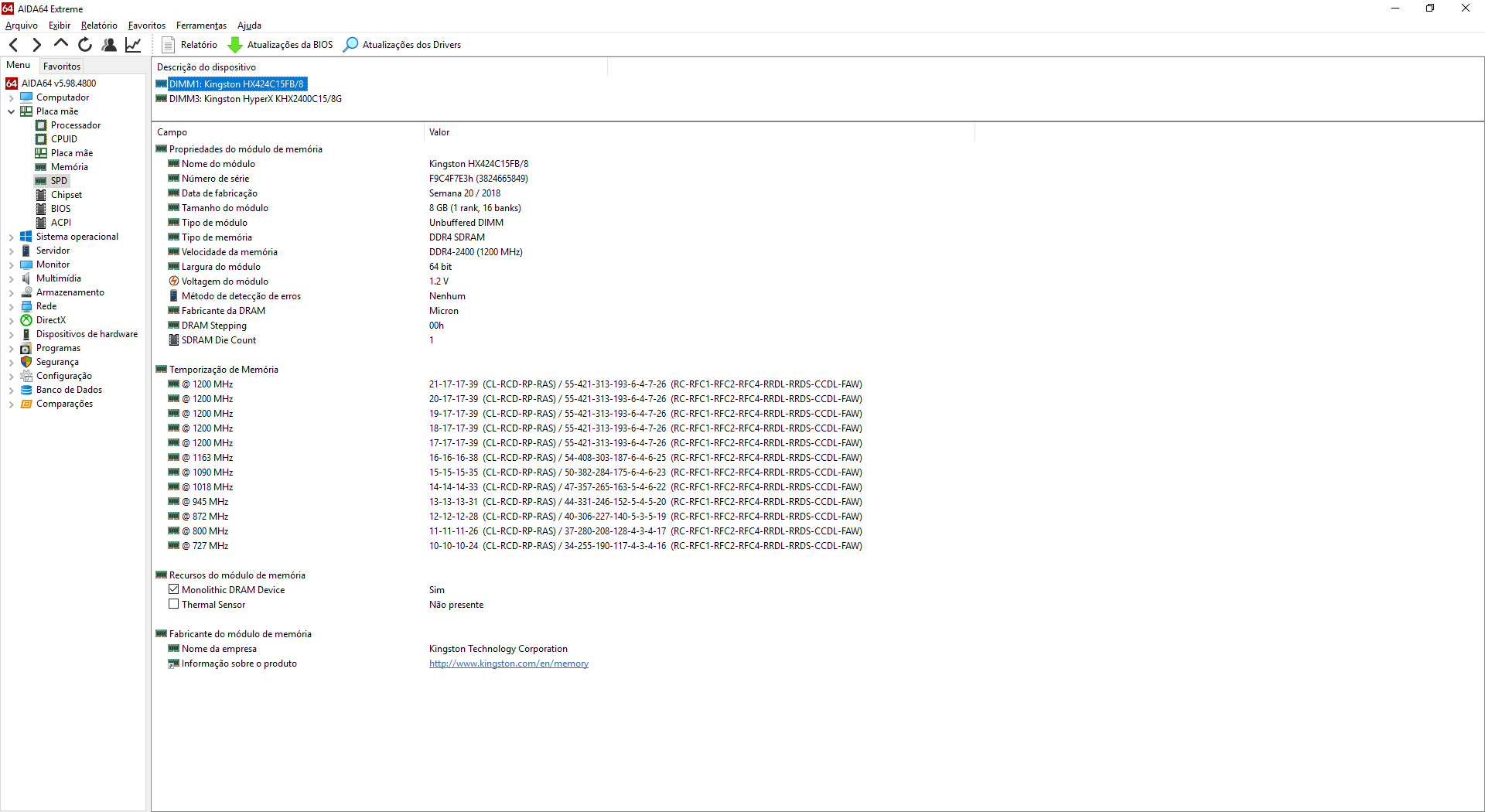This screenshot has height=812, width=1485.
Task: Open the graph chart toolbar icon
Action: 133,45
